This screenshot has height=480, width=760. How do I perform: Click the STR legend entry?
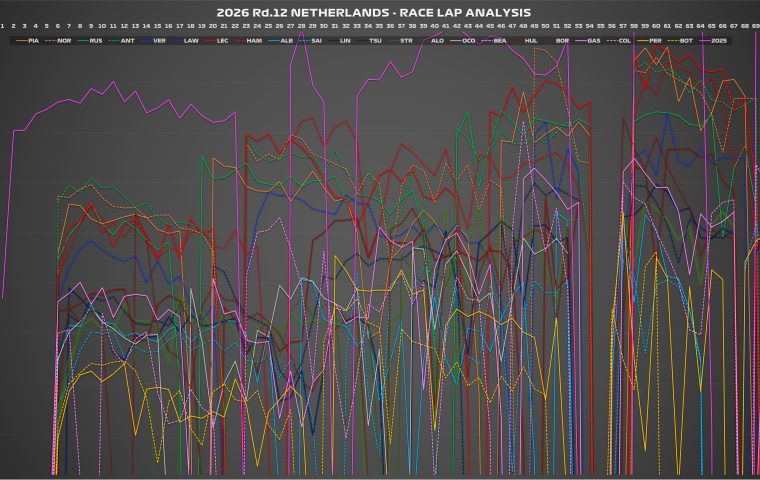(400, 41)
